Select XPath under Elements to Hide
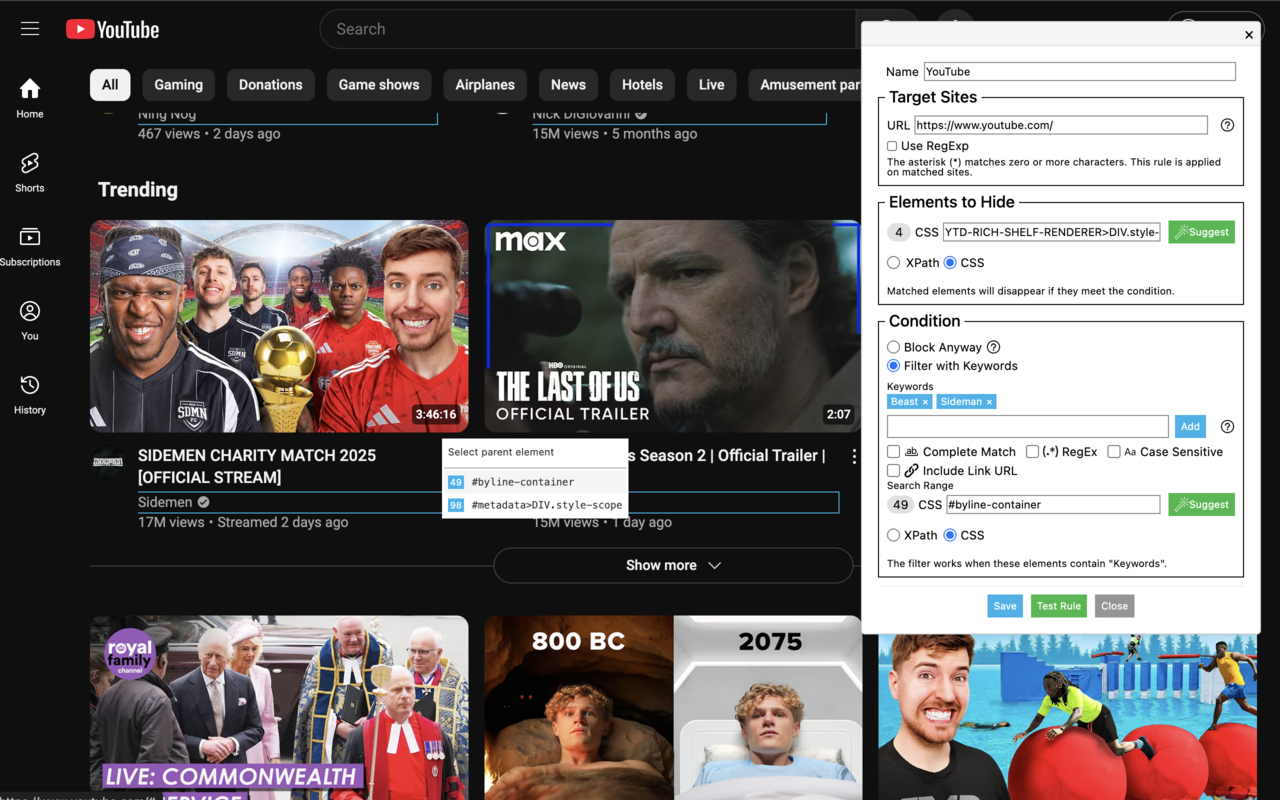Viewport: 1280px width, 800px height. point(893,263)
